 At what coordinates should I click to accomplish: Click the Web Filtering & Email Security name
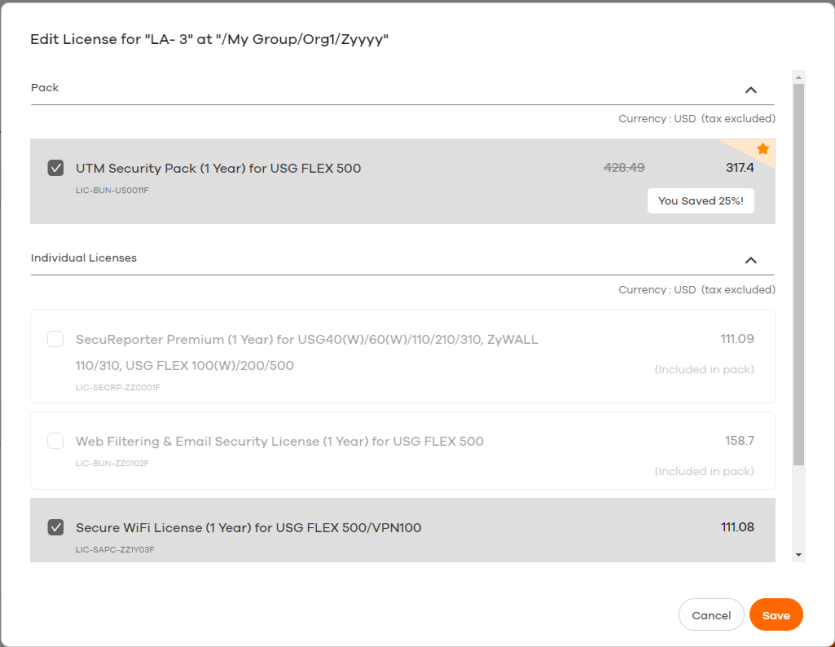tap(280, 441)
